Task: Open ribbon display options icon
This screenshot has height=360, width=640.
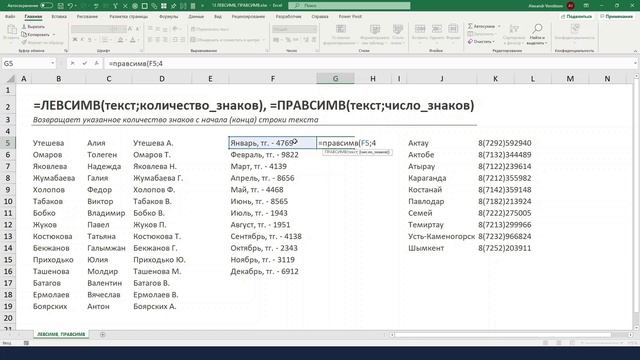Action: [x=587, y=6]
